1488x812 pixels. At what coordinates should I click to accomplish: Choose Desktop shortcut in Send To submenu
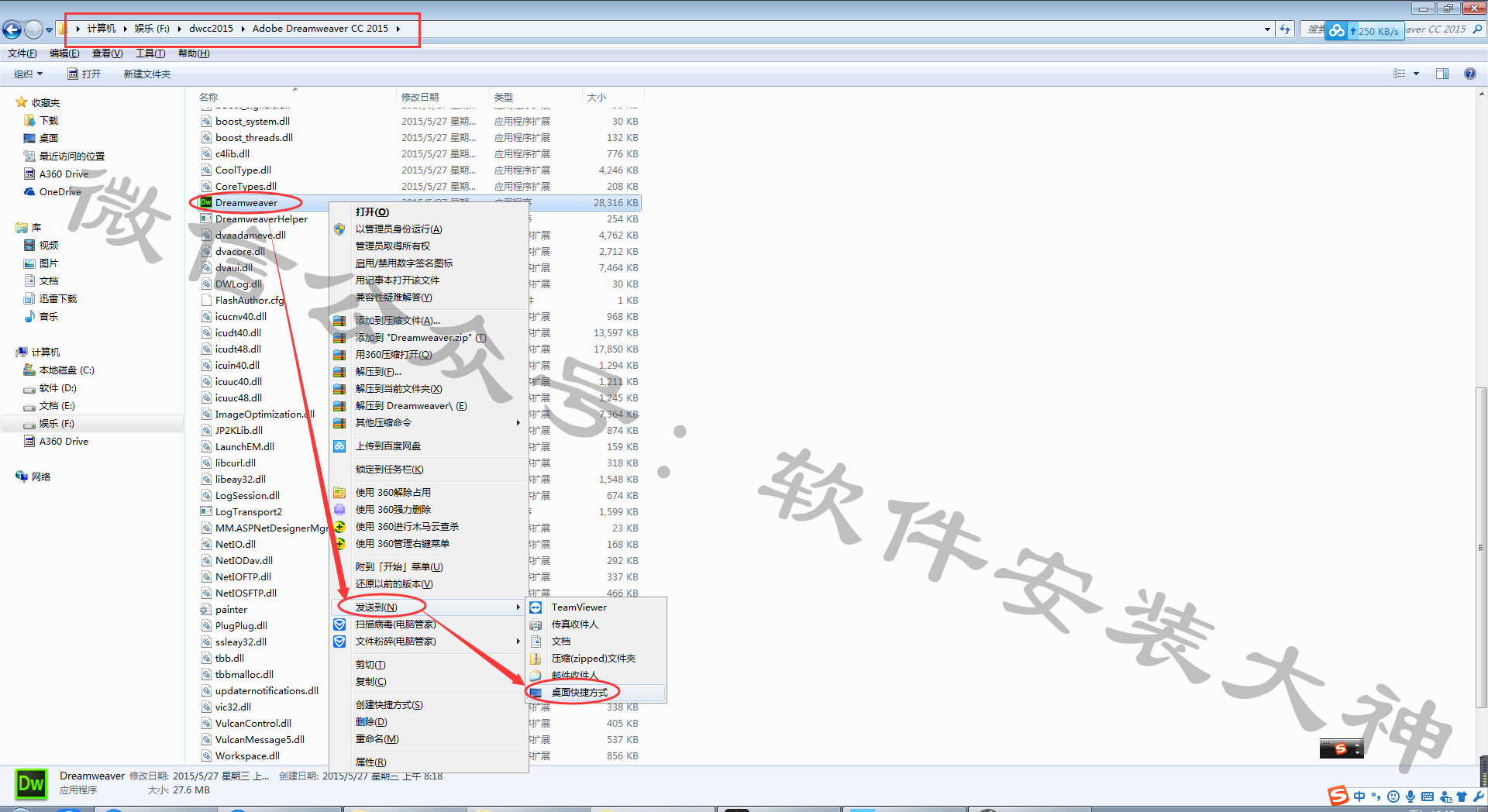[x=595, y=692]
